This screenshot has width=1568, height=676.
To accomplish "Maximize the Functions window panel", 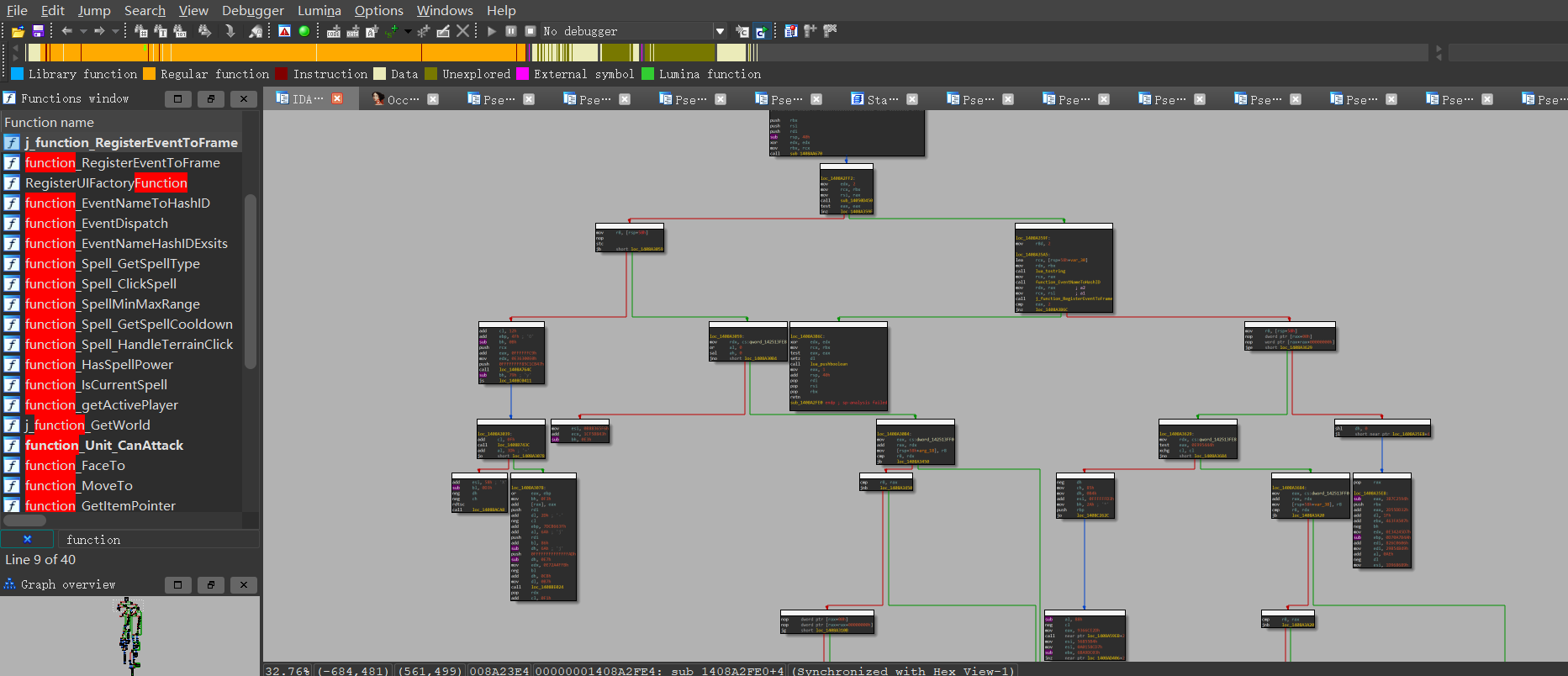I will tap(177, 98).
